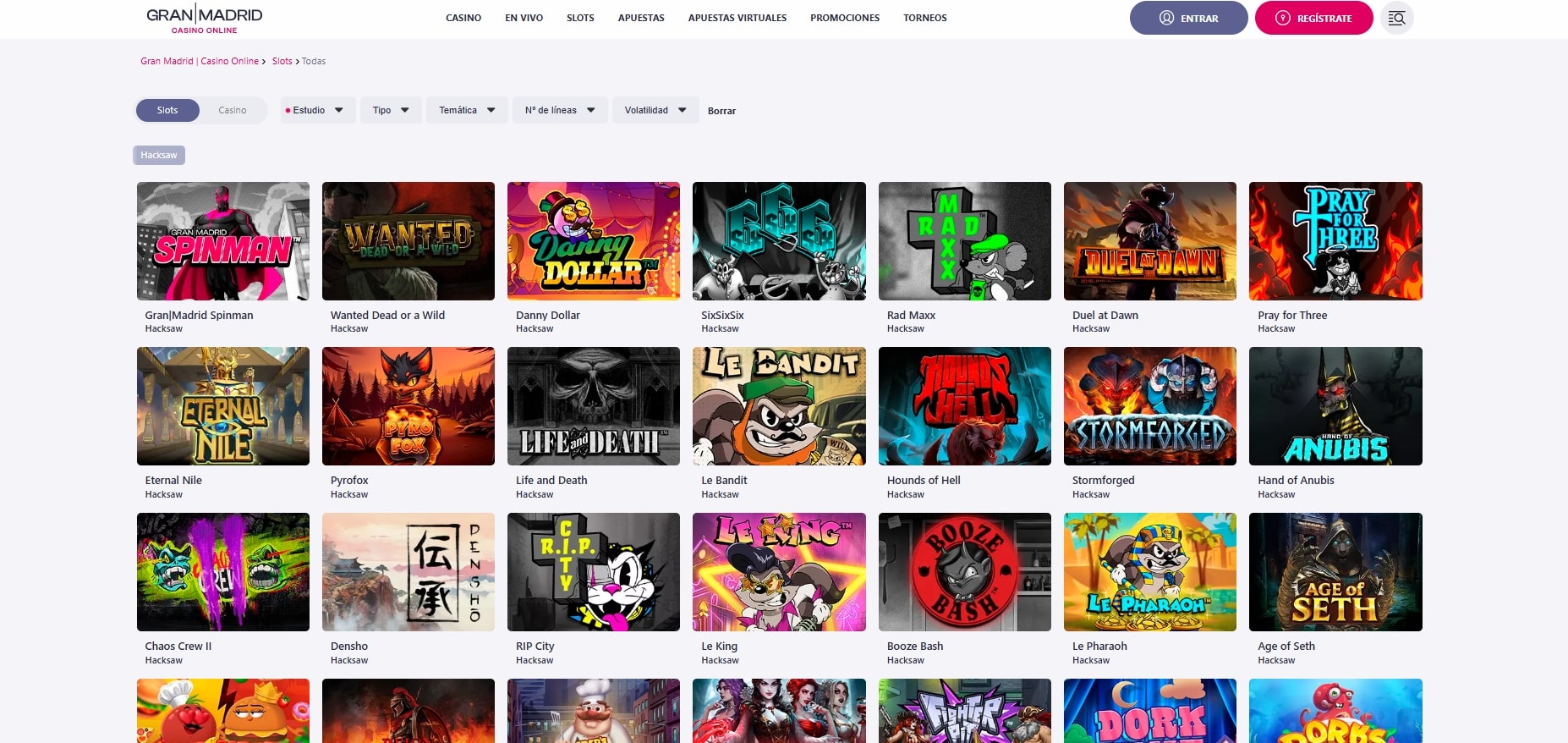Select the Slots toggle option
The image size is (1568, 743).
(x=167, y=110)
